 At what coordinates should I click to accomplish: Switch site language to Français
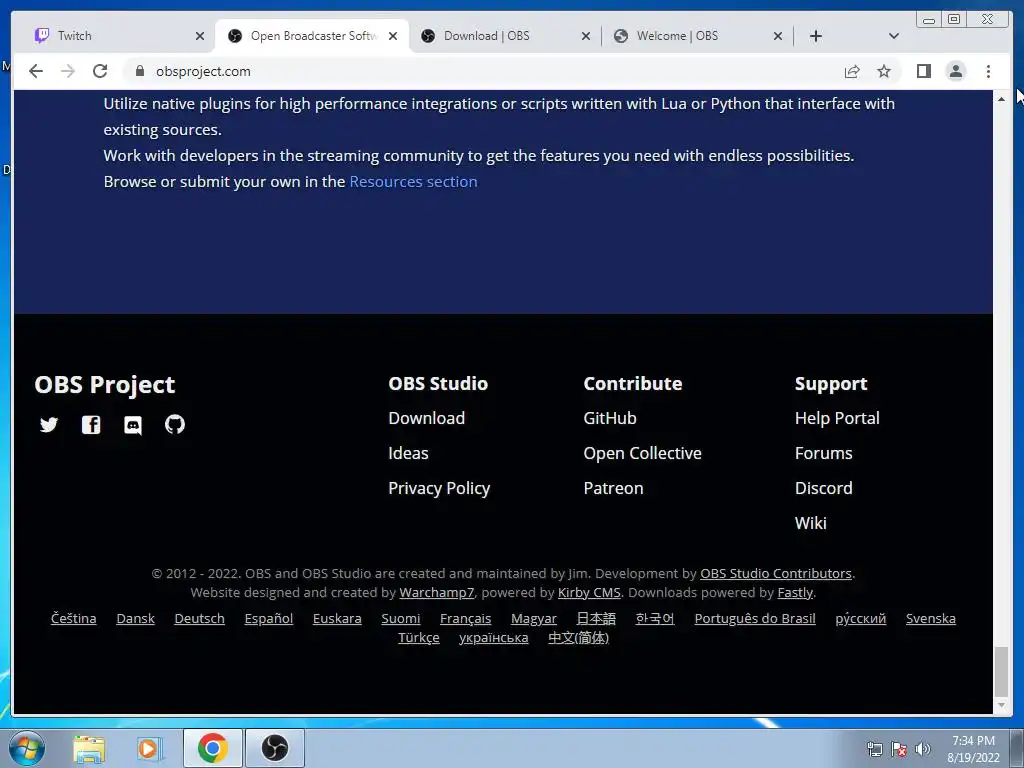tap(465, 618)
